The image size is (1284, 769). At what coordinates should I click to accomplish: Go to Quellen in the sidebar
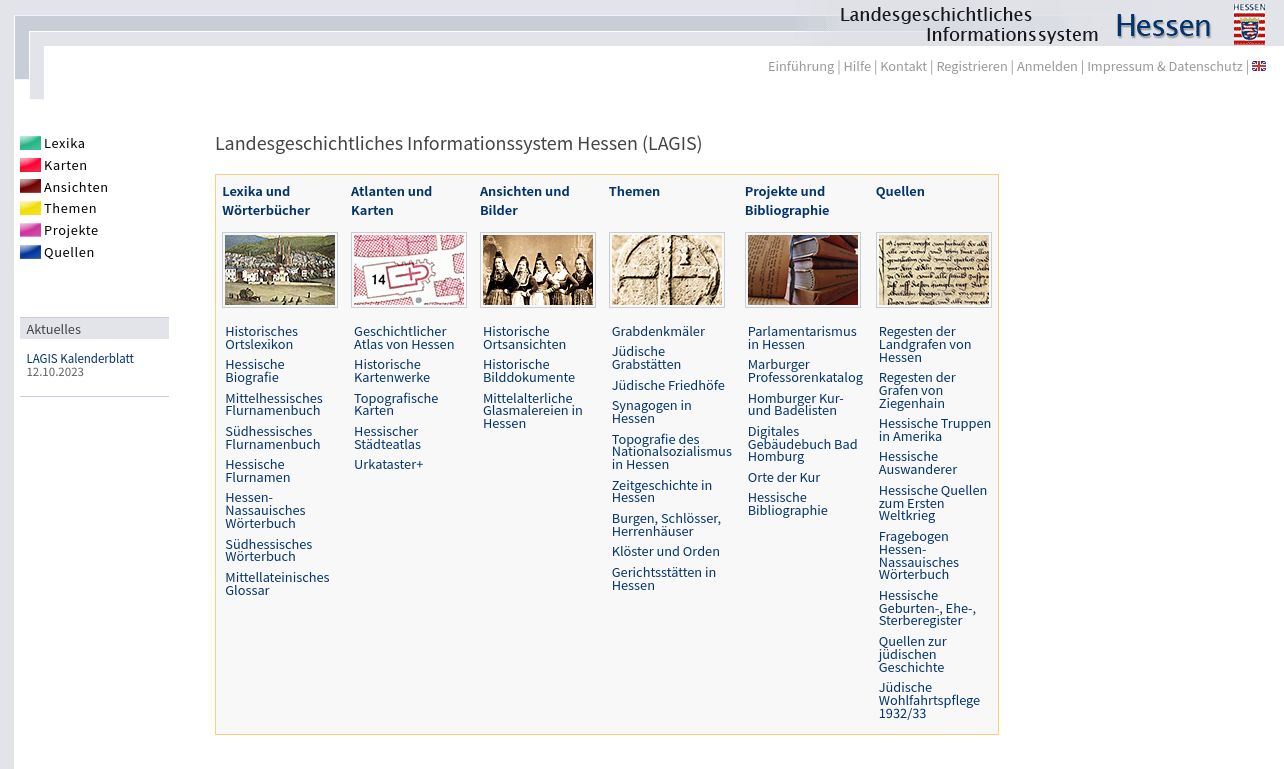pos(70,252)
